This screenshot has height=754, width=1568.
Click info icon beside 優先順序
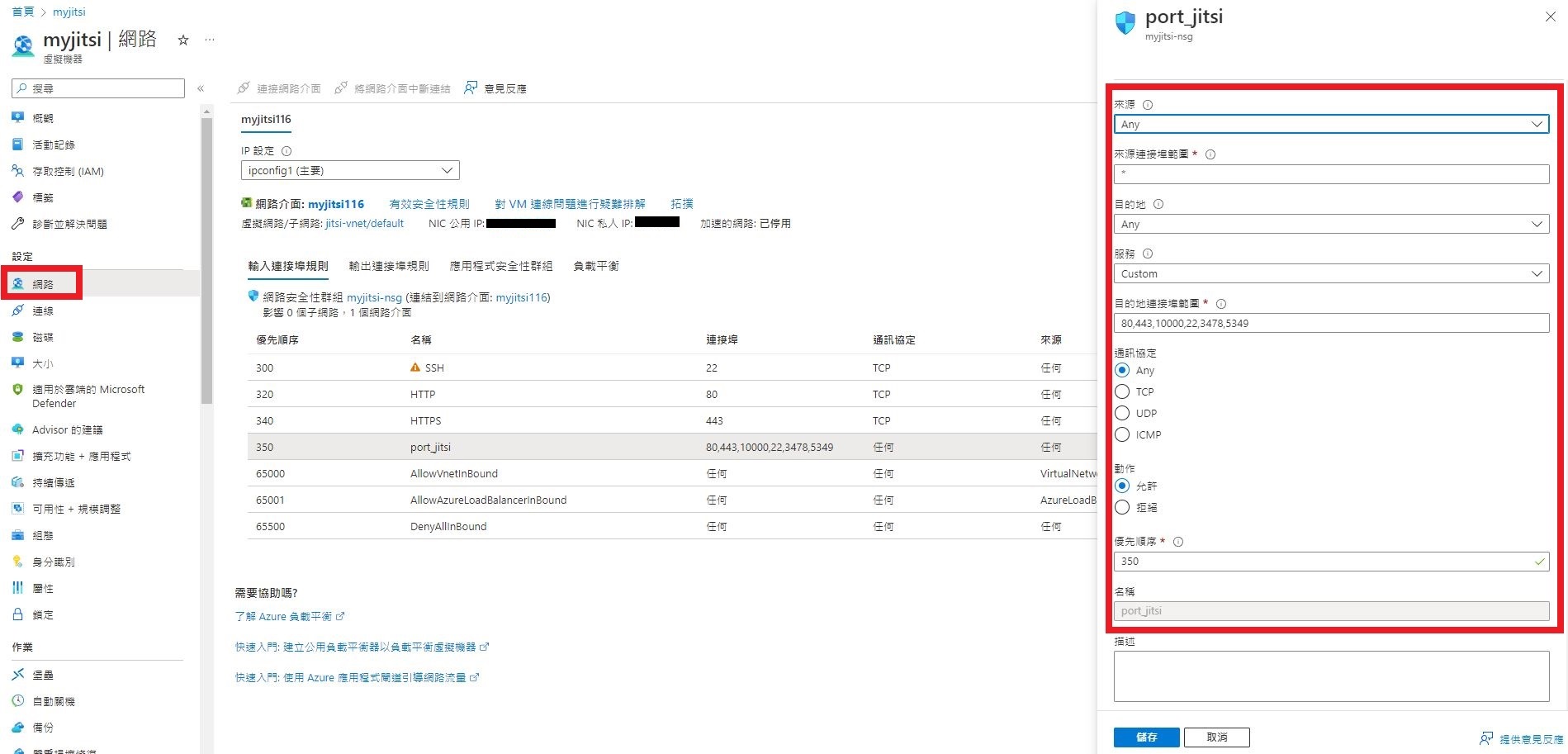point(1178,542)
